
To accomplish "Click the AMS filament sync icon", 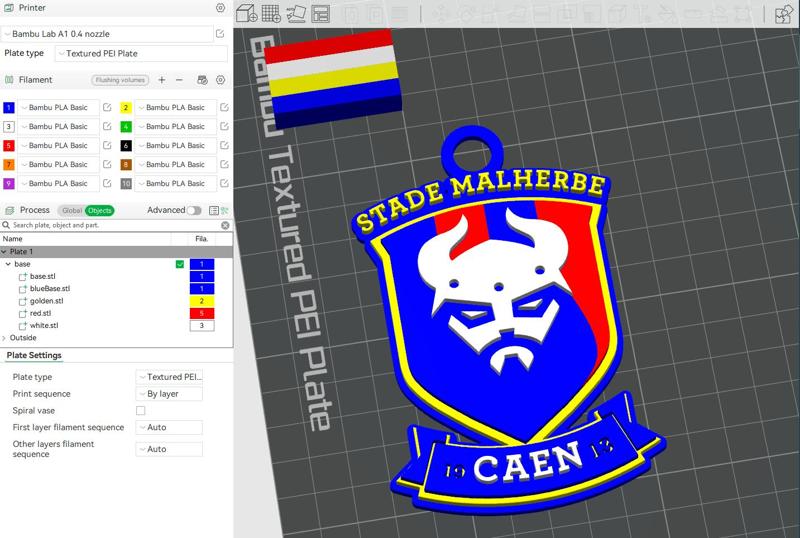I will pos(202,80).
